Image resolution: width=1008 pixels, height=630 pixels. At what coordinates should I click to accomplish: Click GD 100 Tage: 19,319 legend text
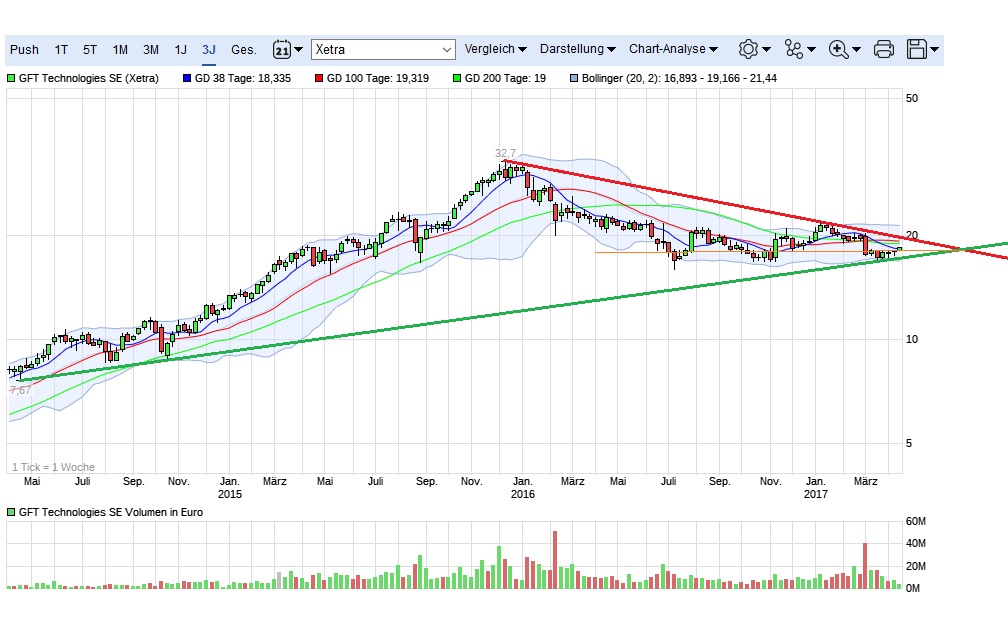[378, 78]
